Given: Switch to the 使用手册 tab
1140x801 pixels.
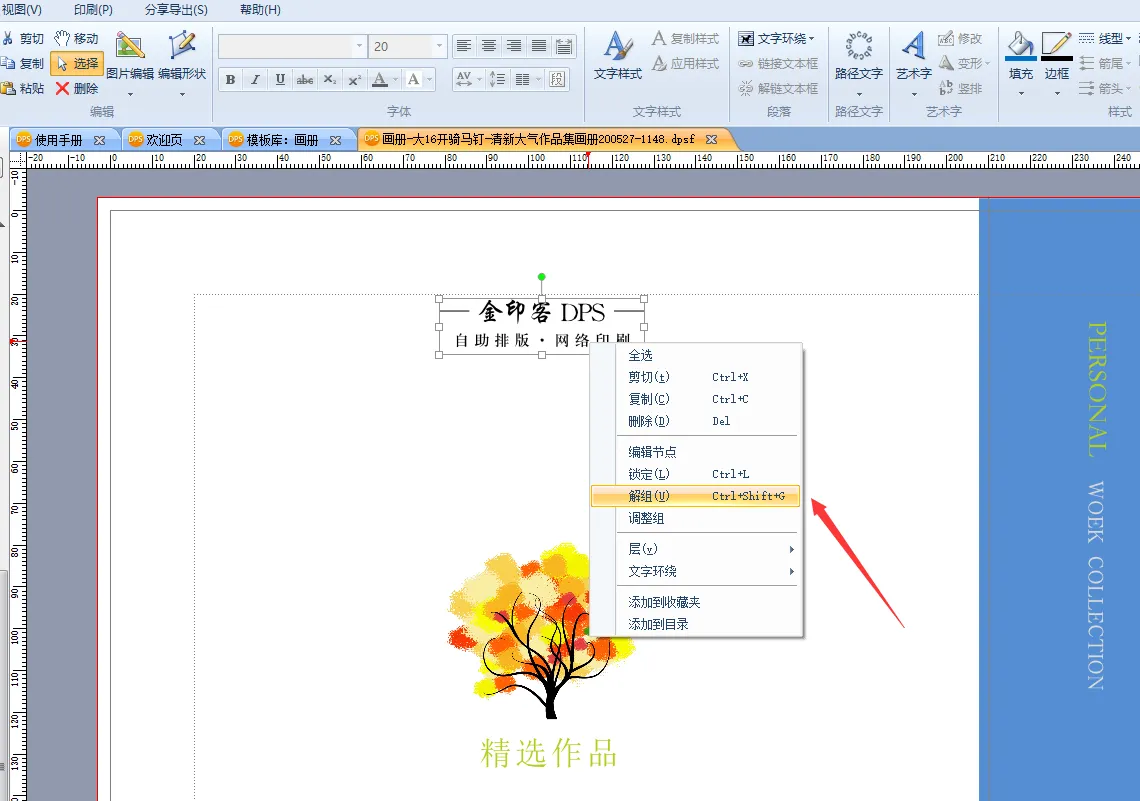Looking at the screenshot, I should pyautogui.click(x=58, y=140).
